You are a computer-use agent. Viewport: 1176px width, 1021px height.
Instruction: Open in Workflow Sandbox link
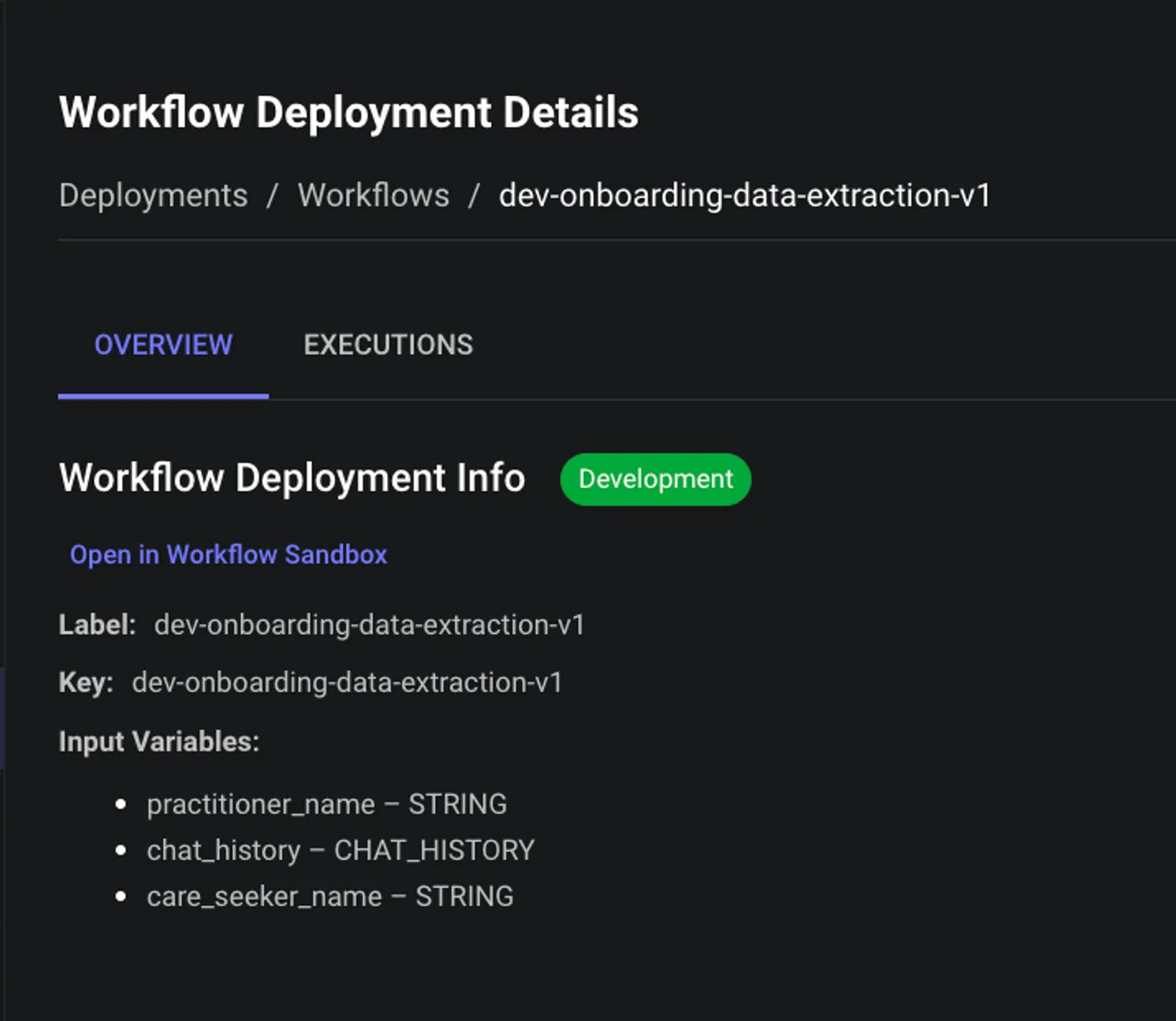tap(229, 555)
